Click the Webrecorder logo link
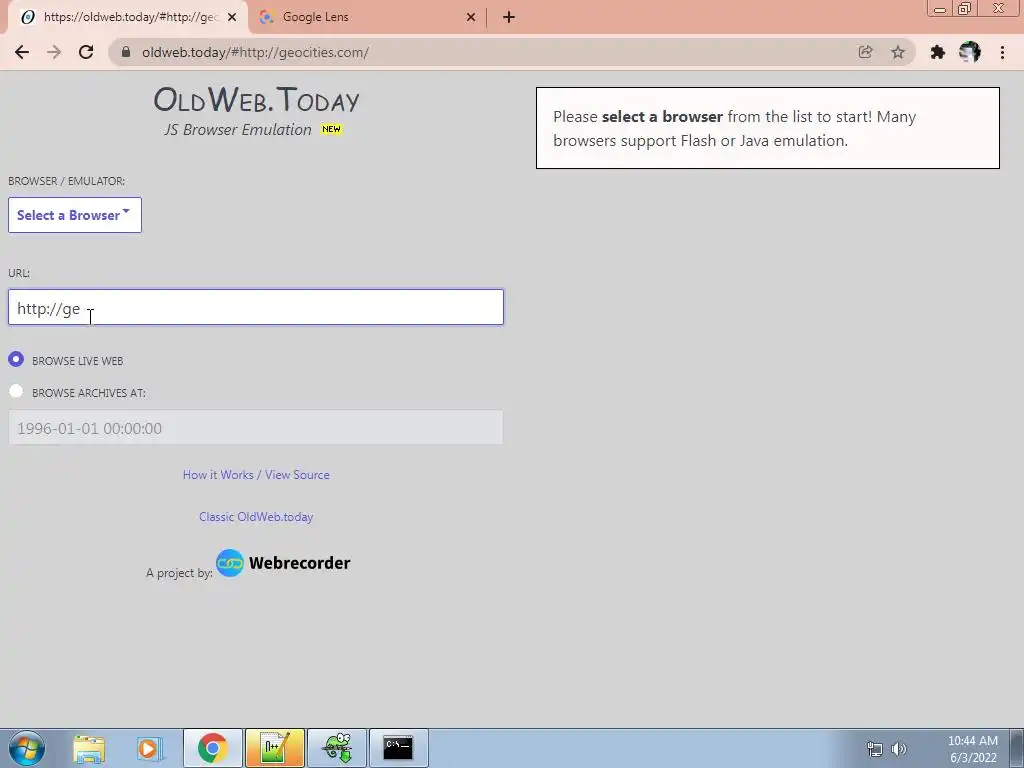 (283, 563)
